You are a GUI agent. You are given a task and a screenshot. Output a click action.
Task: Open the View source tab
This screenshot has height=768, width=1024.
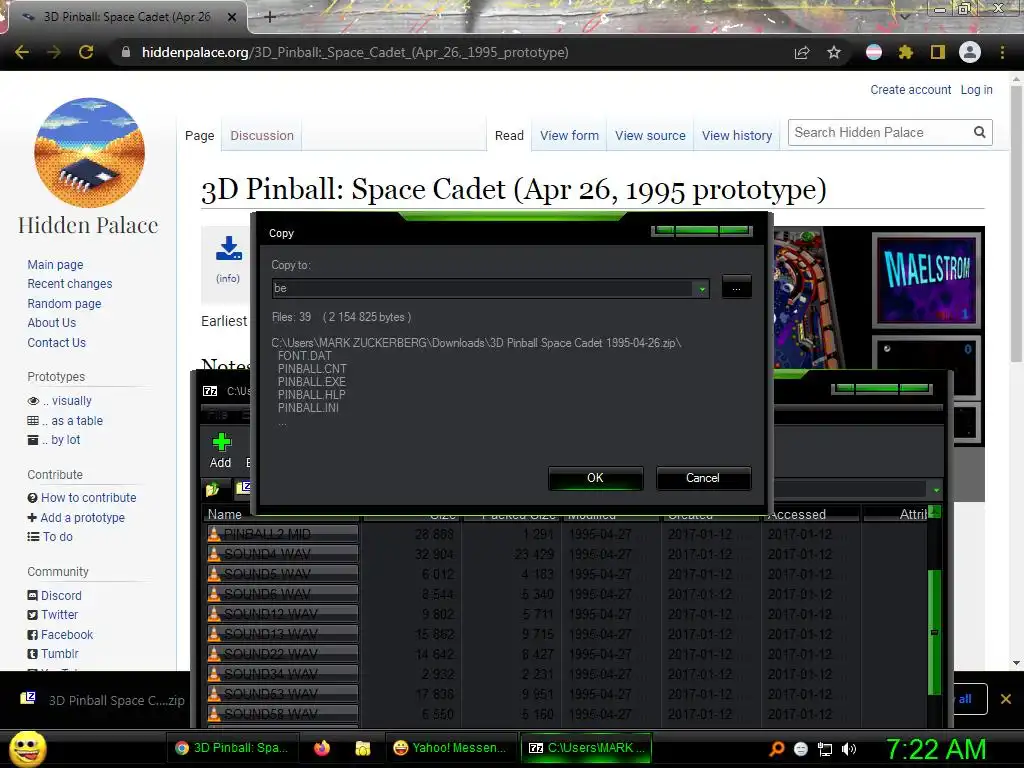coord(650,135)
